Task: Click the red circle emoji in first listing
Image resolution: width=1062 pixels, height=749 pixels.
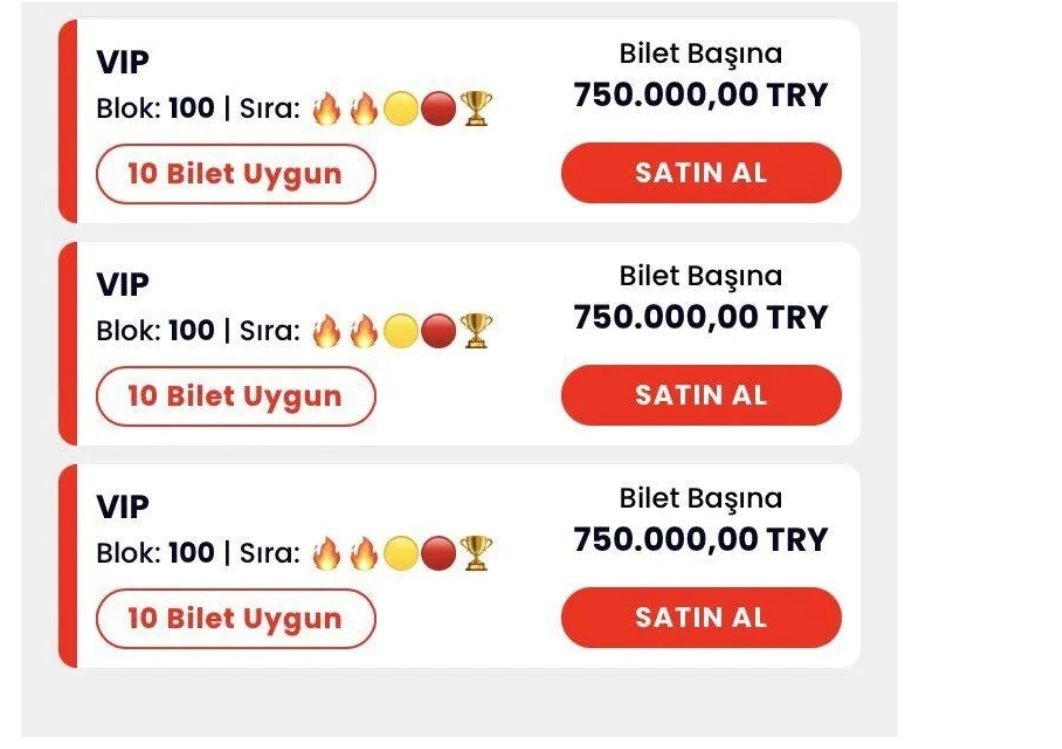Action: [x=439, y=108]
